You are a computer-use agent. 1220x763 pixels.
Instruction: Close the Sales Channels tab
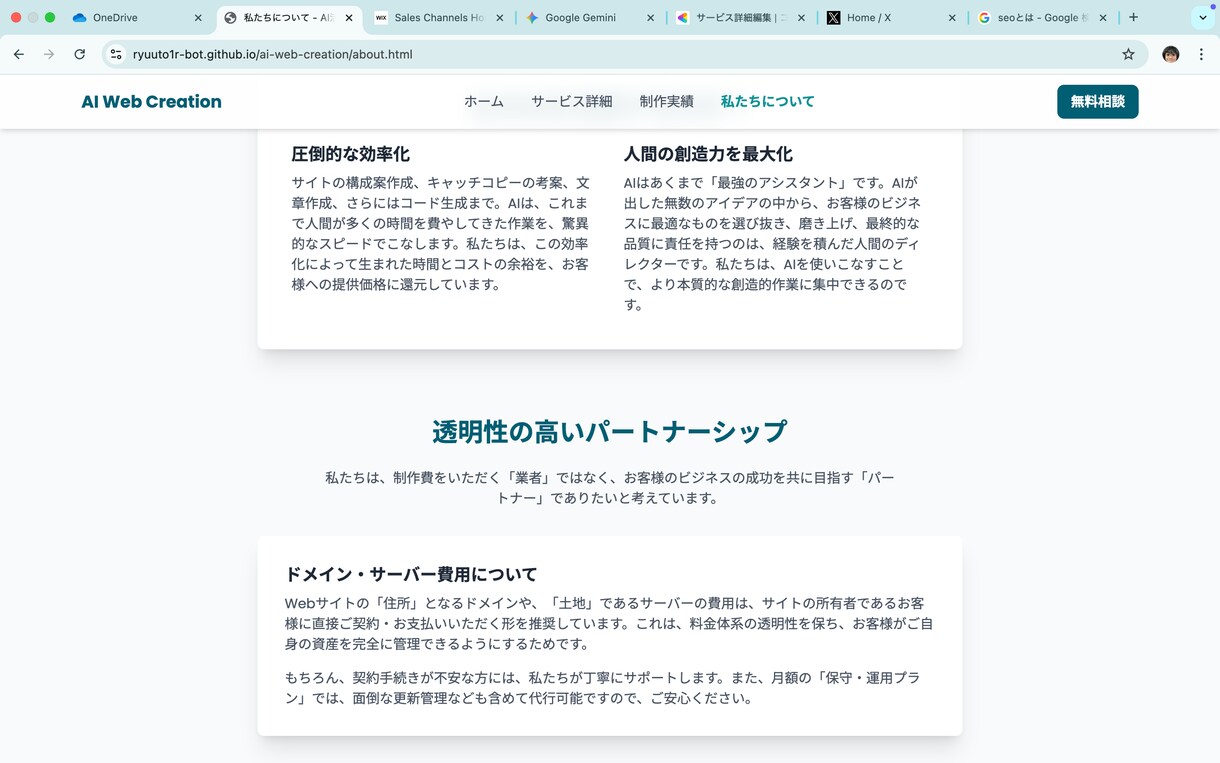click(x=500, y=18)
